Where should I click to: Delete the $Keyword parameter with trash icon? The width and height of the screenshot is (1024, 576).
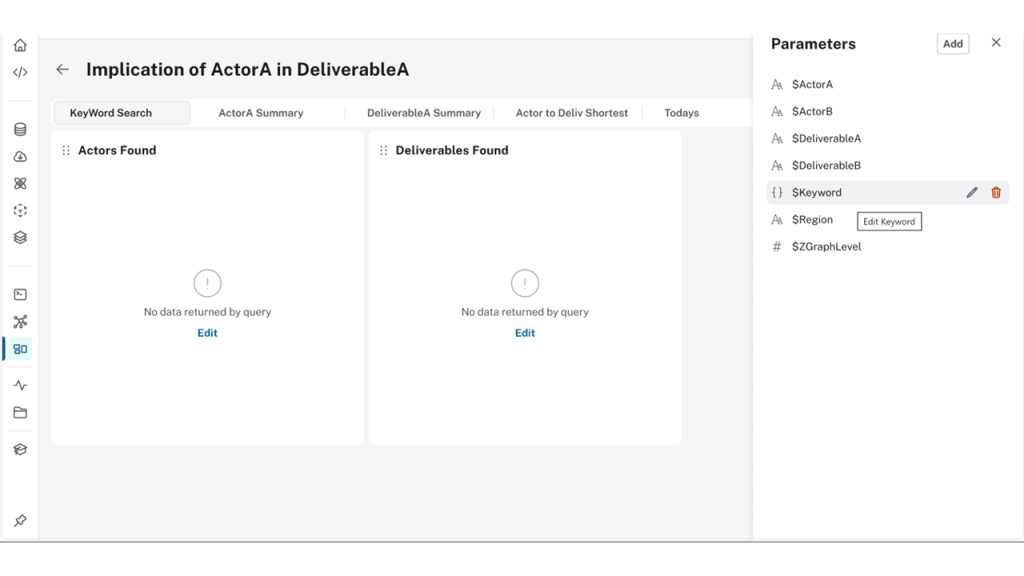point(996,193)
